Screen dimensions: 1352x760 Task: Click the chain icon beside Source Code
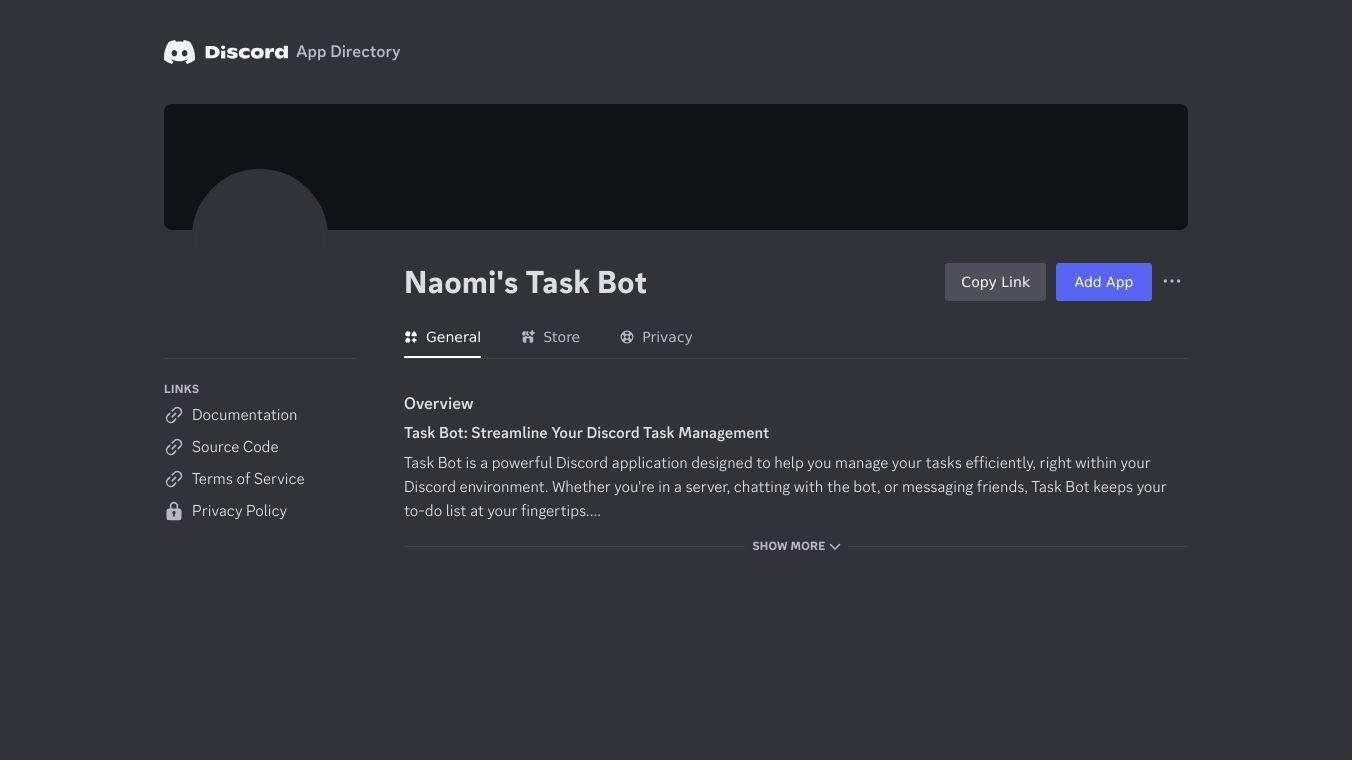pos(174,447)
